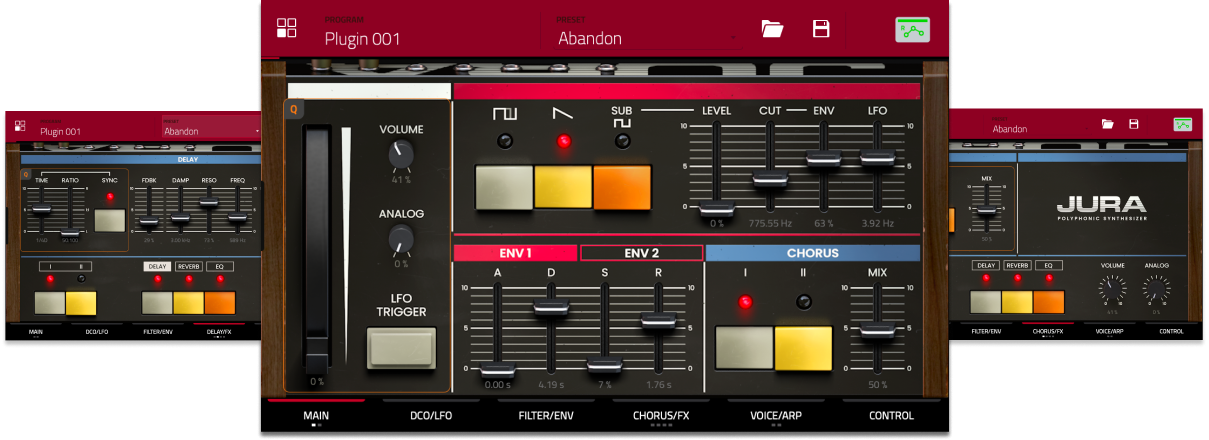Click the REVERB button in the left panel
The height and width of the screenshot is (440, 1209).
click(189, 267)
